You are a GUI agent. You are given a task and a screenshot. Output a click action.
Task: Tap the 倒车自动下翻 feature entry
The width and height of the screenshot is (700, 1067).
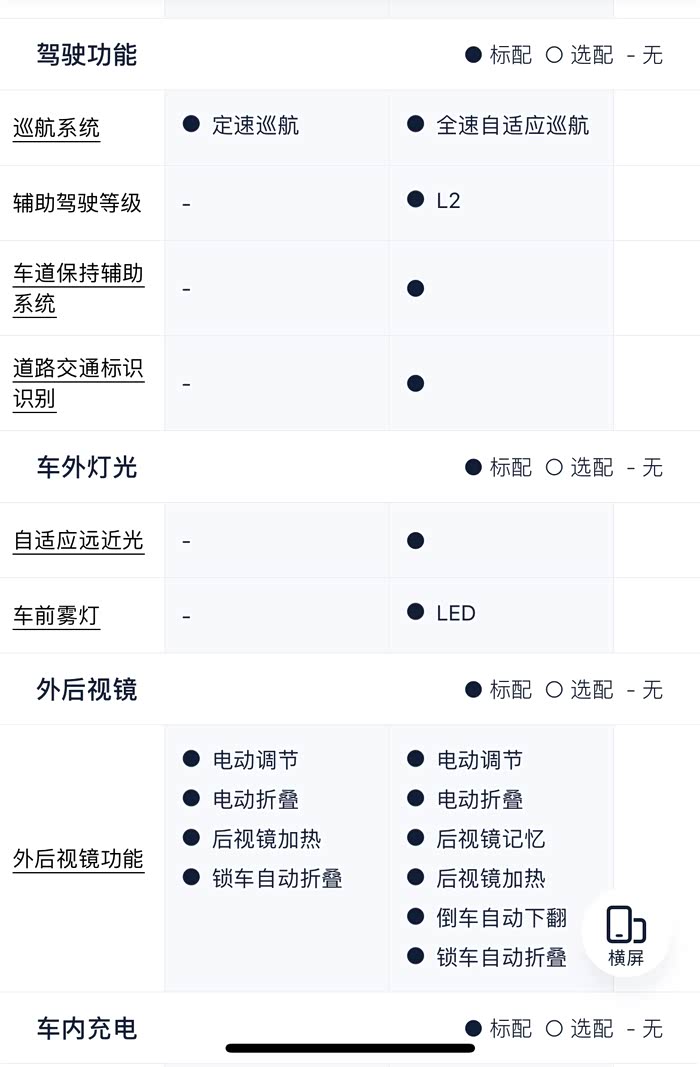[501, 918]
